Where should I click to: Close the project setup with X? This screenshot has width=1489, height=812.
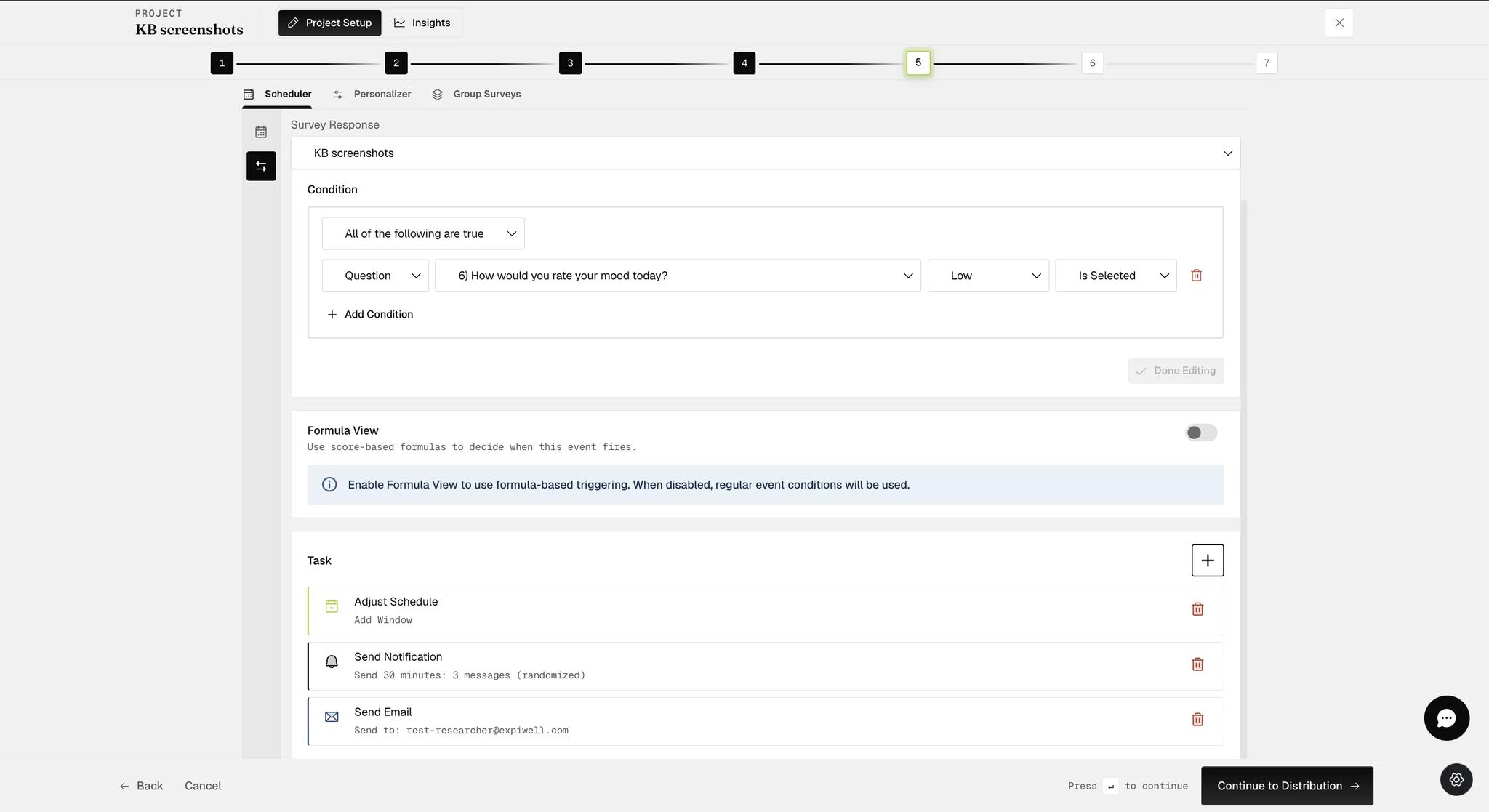coord(1339,23)
